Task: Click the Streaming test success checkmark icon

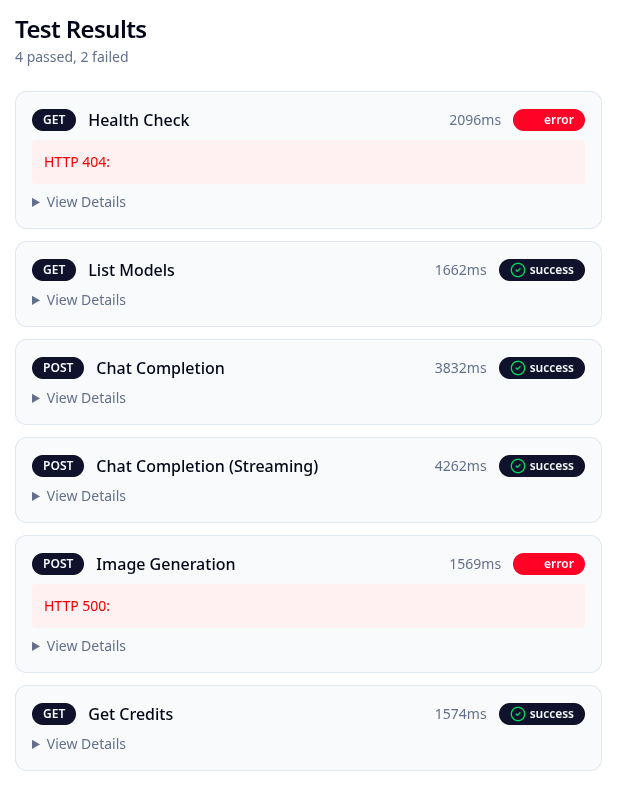Action: [518, 466]
